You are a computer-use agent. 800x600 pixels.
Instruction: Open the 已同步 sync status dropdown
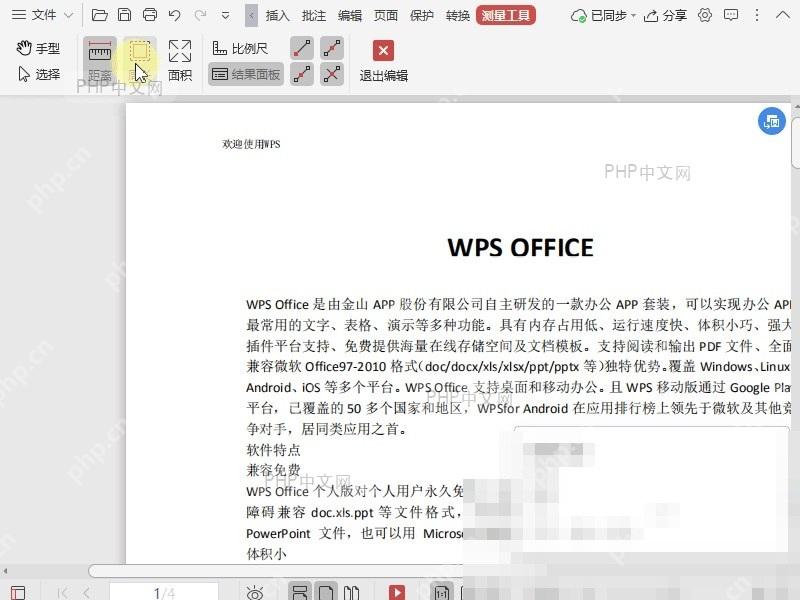click(603, 16)
